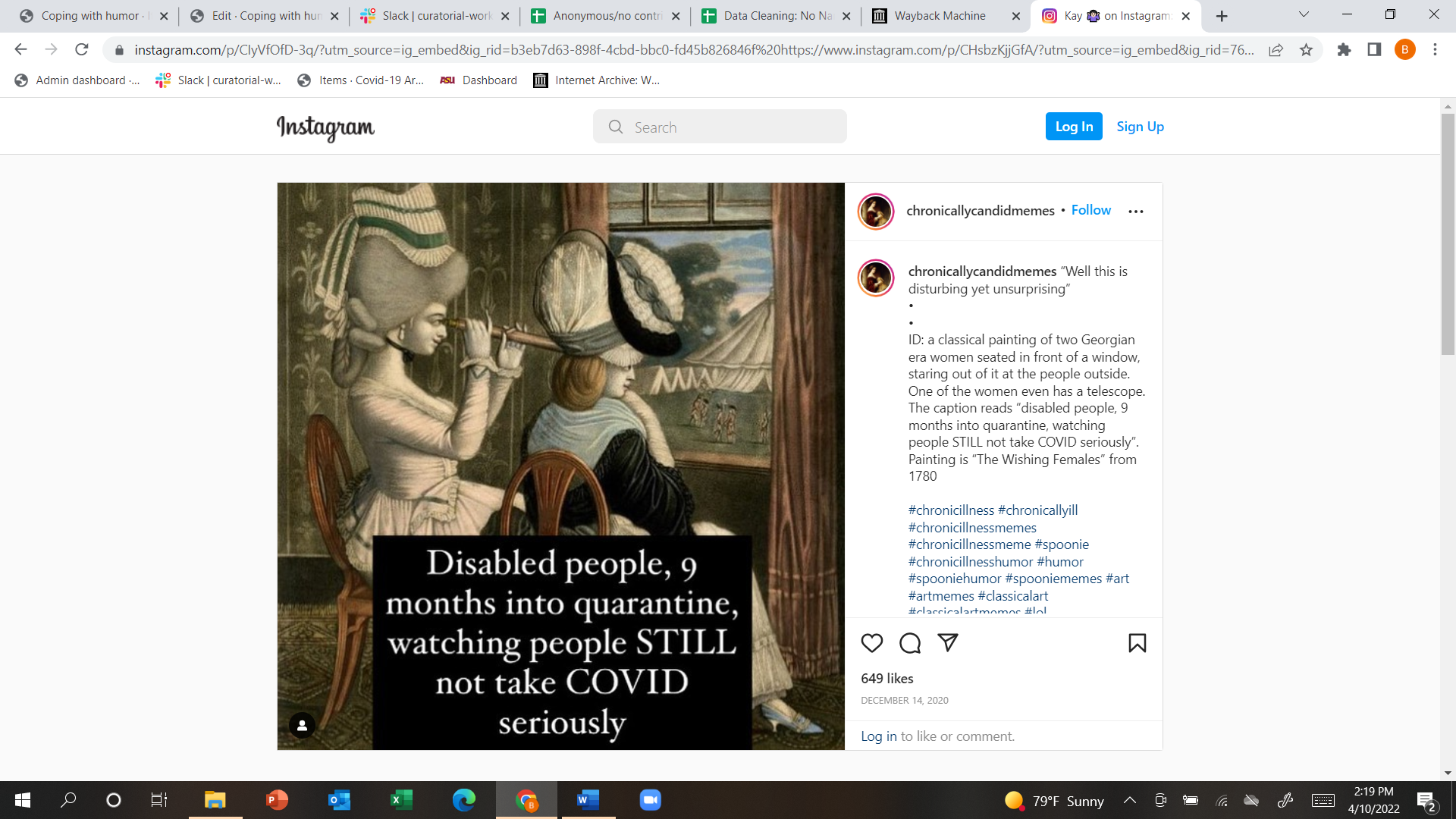
Task: Show tagged people on the photo
Action: [302, 726]
